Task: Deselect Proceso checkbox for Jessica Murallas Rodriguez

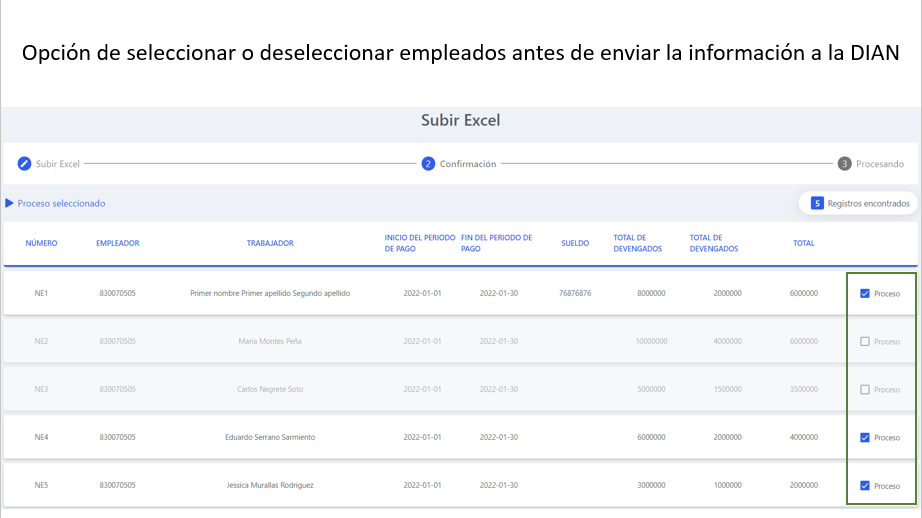Action: click(x=864, y=486)
